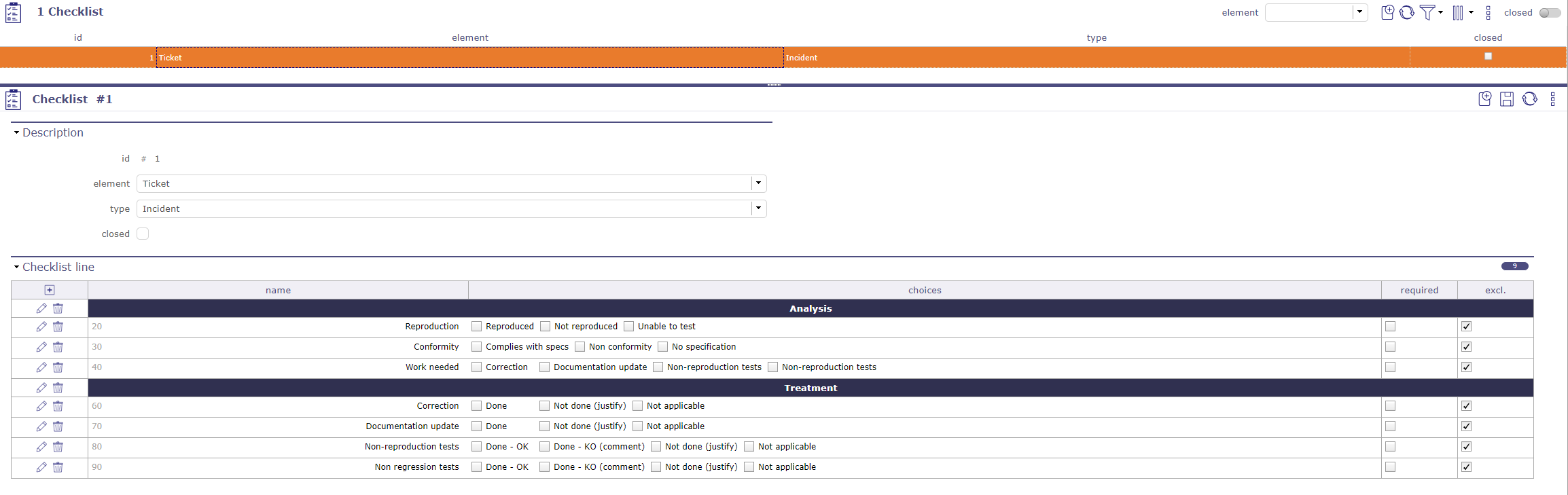Click the closed checkbox in orange list row
Viewport: 1568px width, 495px height.
[1488, 56]
